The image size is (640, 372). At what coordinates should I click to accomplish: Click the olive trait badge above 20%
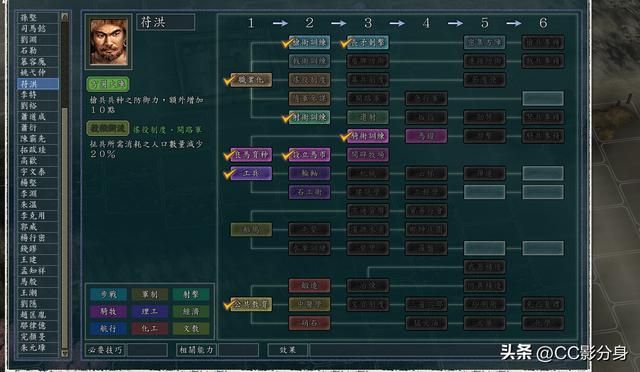[x=108, y=129]
